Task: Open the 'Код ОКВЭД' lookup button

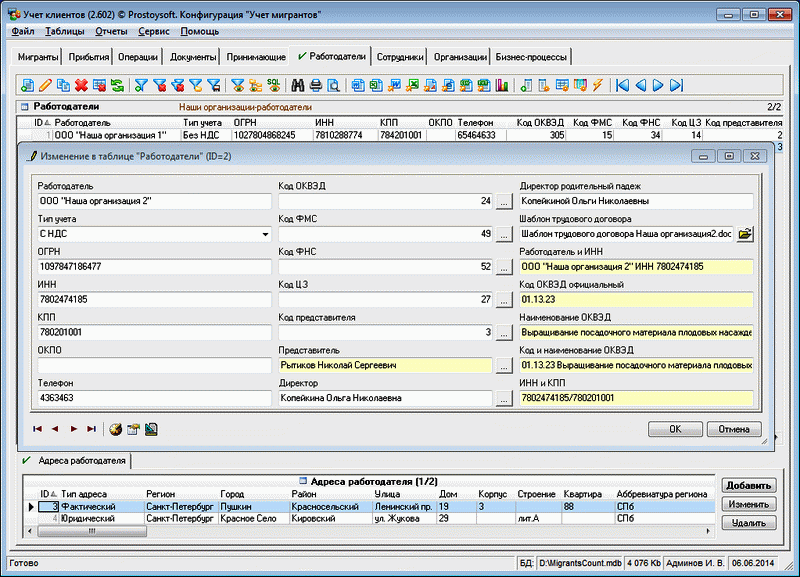Action: 504,201
